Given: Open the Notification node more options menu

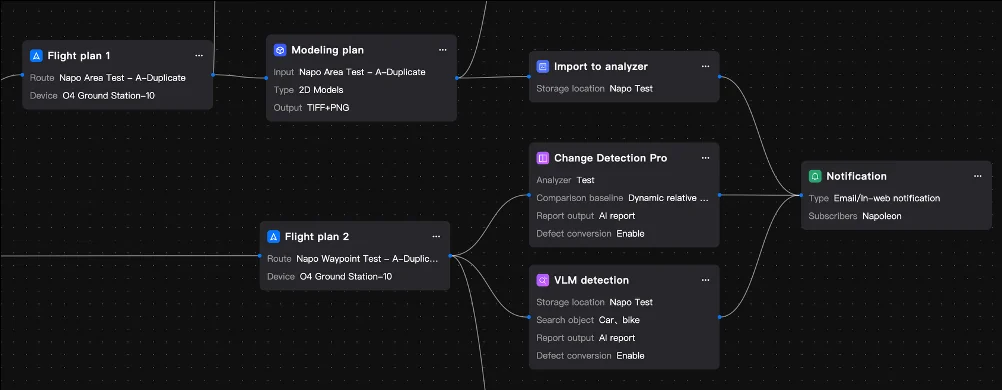Looking at the screenshot, I should (x=978, y=176).
